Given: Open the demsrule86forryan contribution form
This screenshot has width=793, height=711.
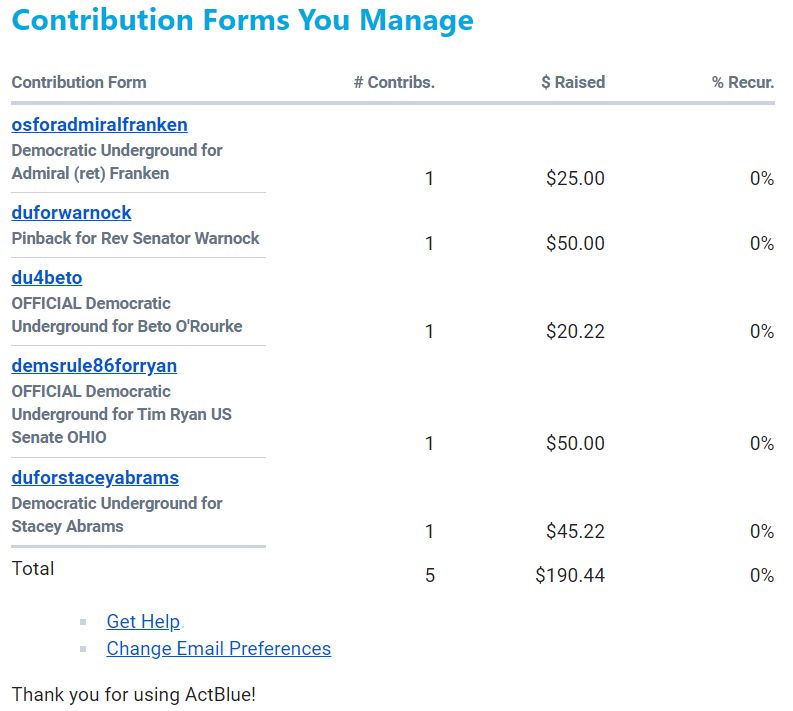Looking at the screenshot, I should pos(94,366).
